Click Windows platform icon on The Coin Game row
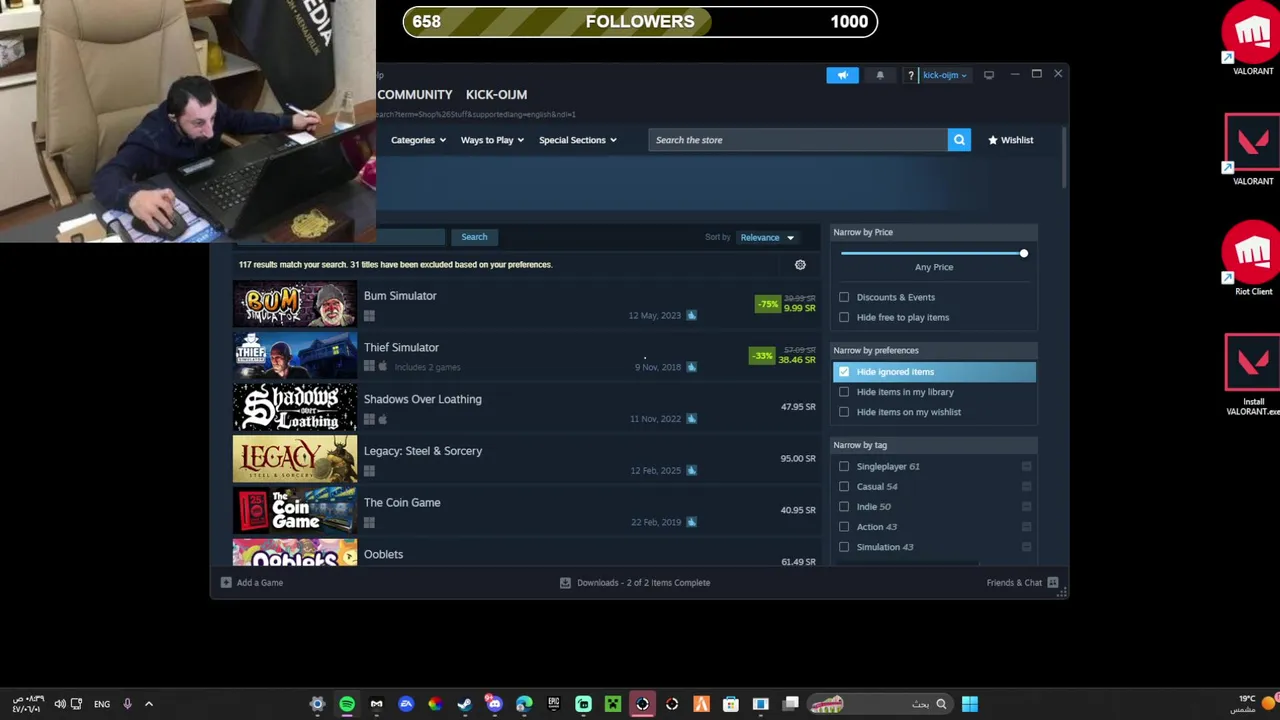Screen dimensions: 1280x720 coord(369,522)
